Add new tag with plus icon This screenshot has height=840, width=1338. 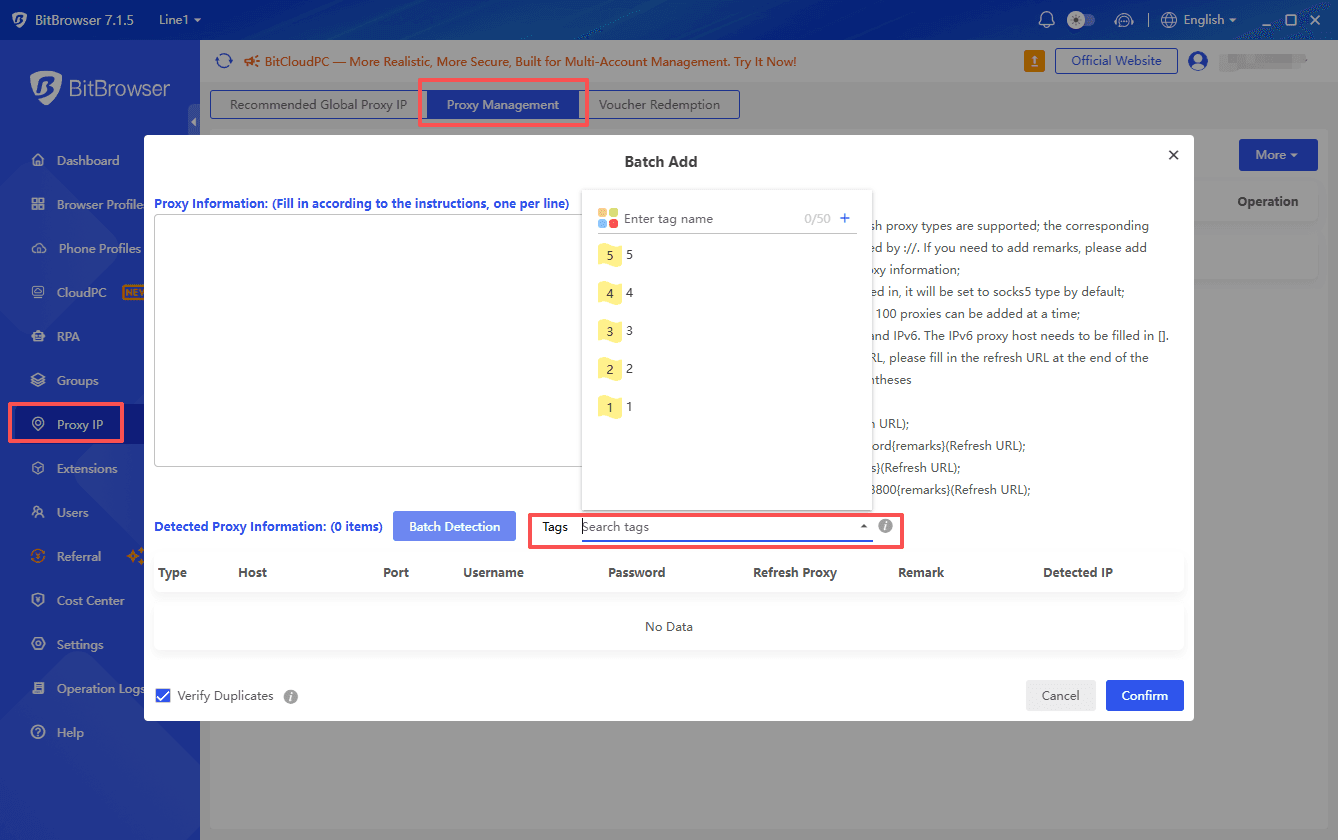tap(845, 218)
